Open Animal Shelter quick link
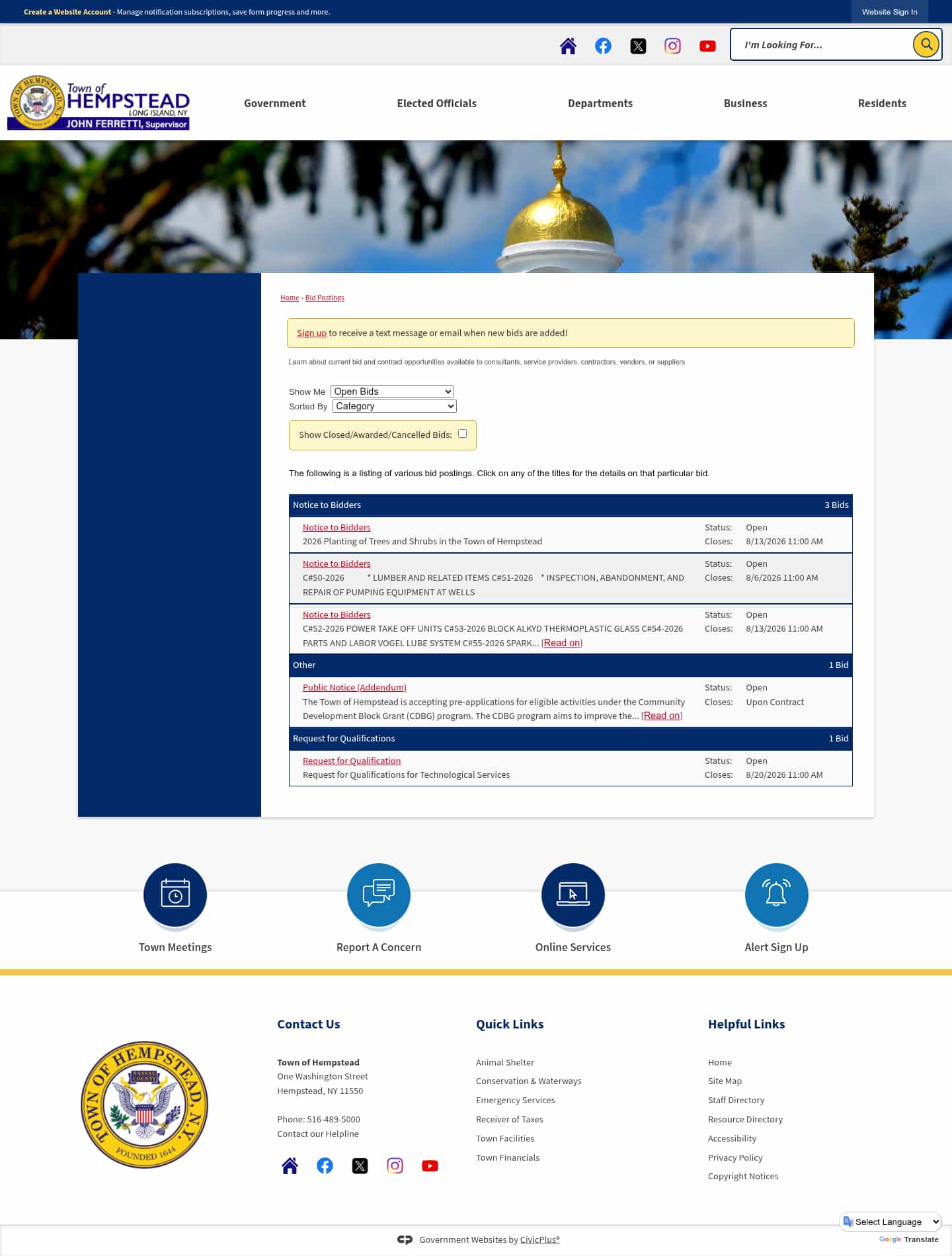952x1256 pixels. click(505, 1062)
